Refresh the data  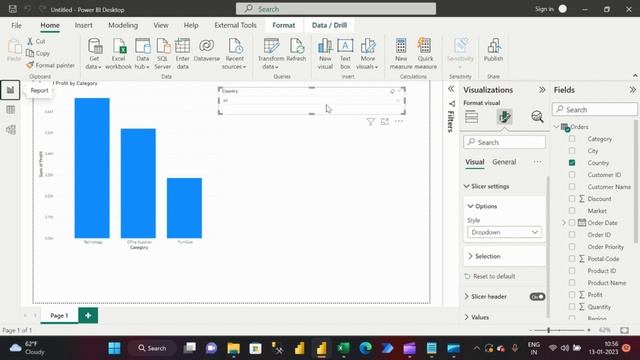tap(296, 50)
